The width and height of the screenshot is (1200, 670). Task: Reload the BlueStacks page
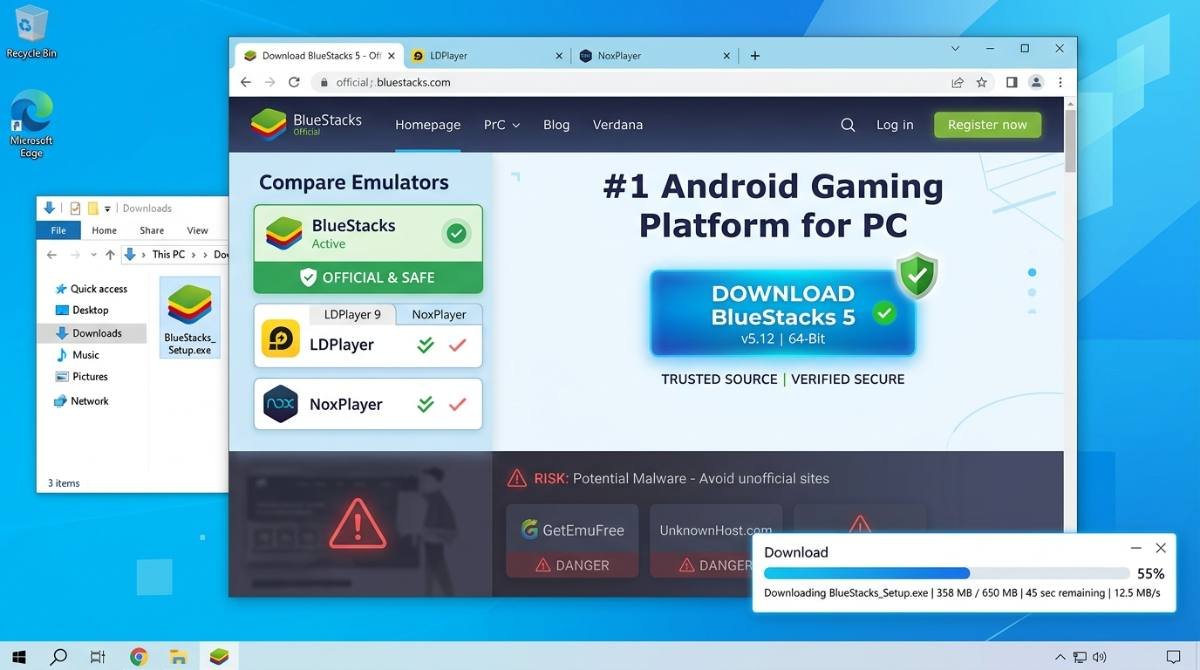point(294,82)
